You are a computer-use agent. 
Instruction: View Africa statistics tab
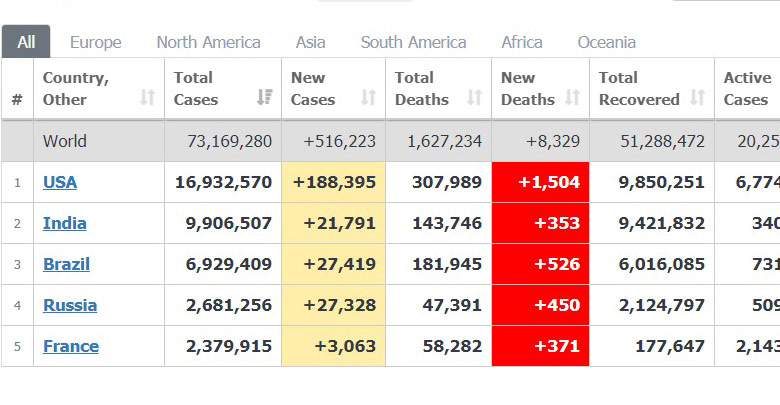(x=521, y=42)
